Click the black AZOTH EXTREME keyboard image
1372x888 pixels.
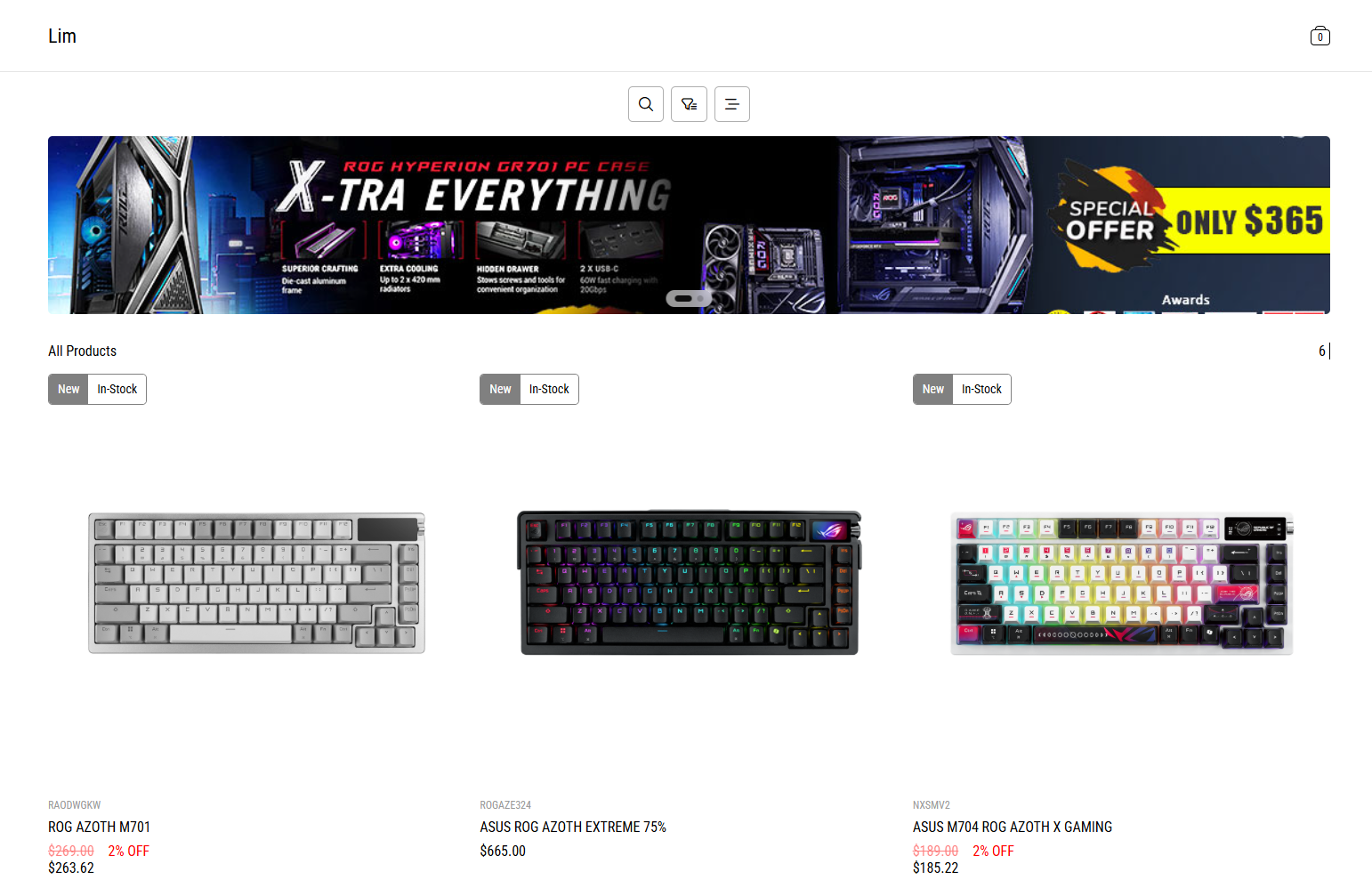tap(690, 583)
